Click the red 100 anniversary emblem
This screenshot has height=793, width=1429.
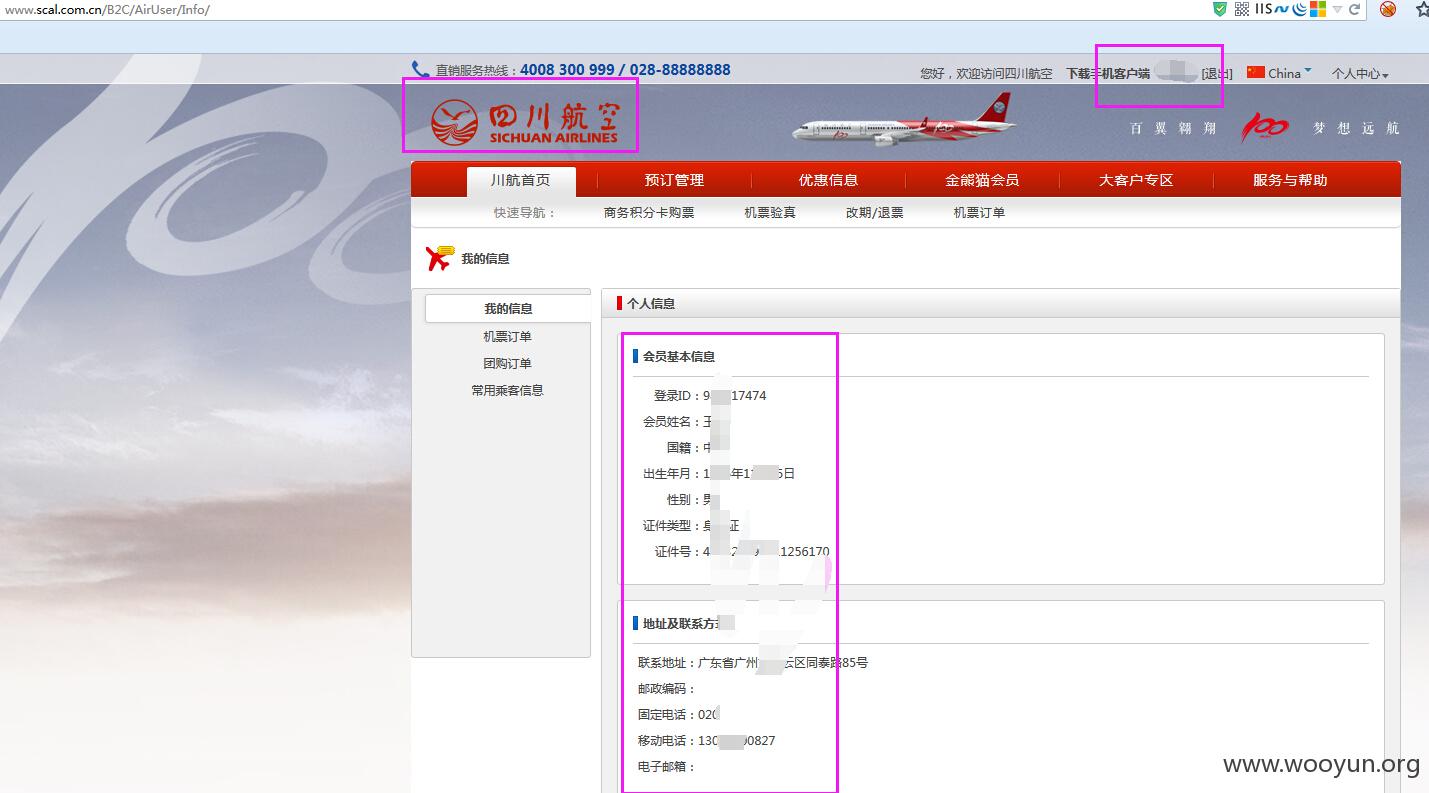(x=1265, y=128)
